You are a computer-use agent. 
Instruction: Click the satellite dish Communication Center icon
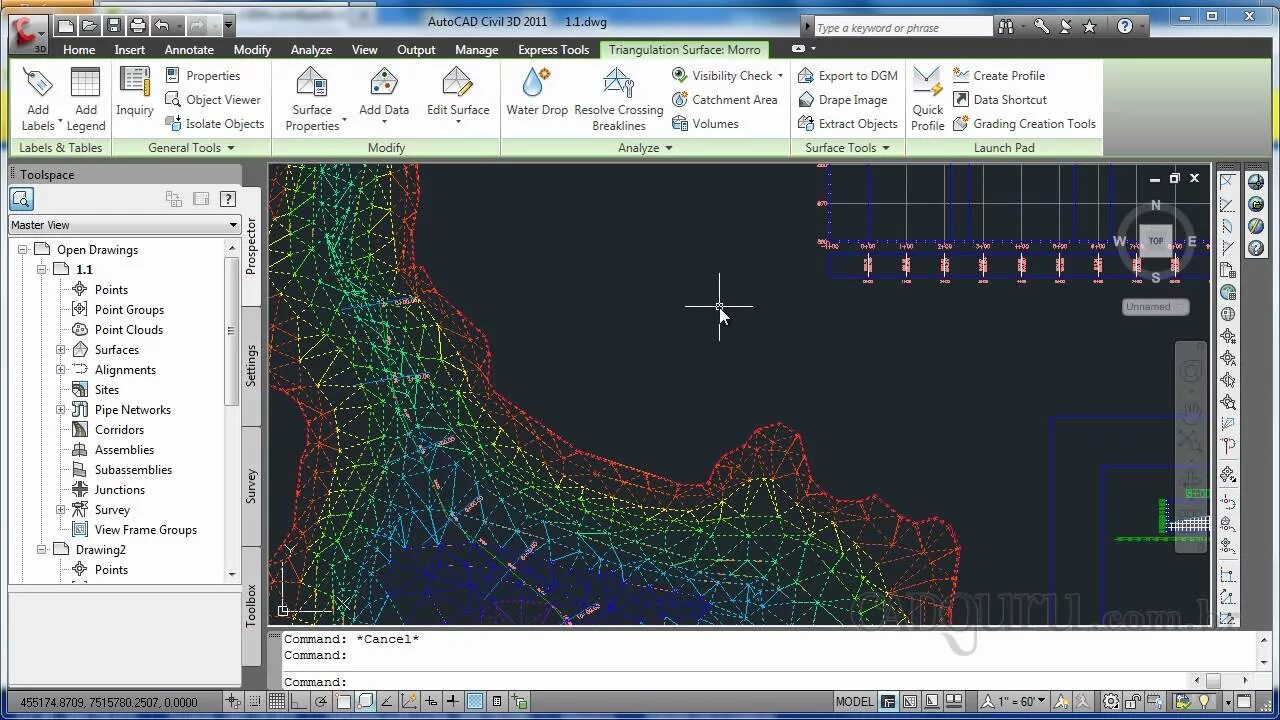[x=1066, y=27]
